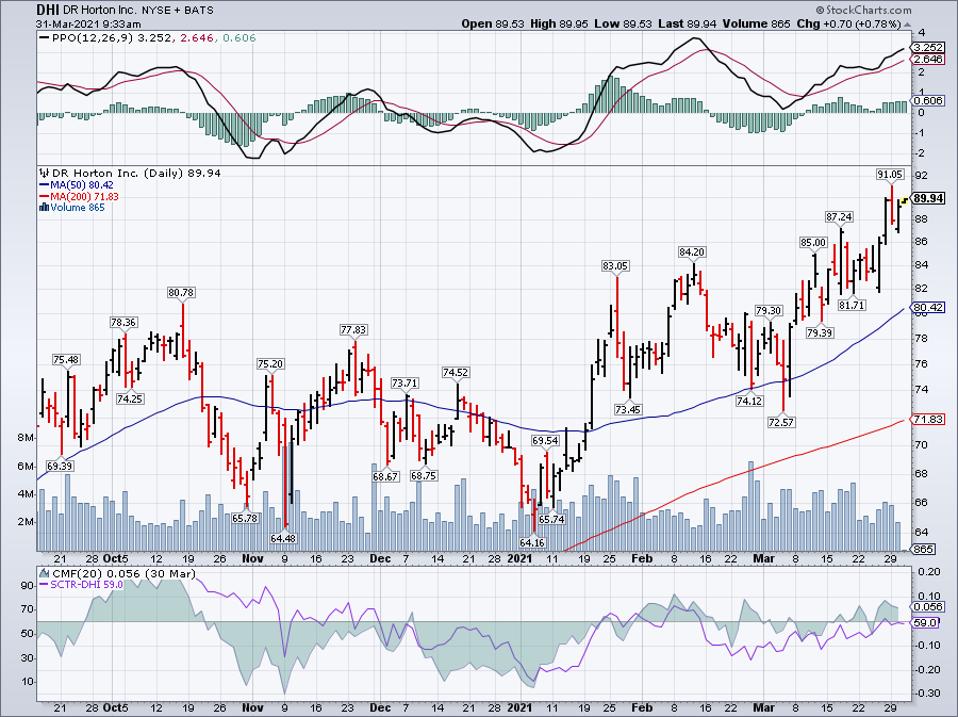Click the 31-Mar-2021 9:33am timestamp
This screenshot has height=717, width=958.
click(88, 24)
